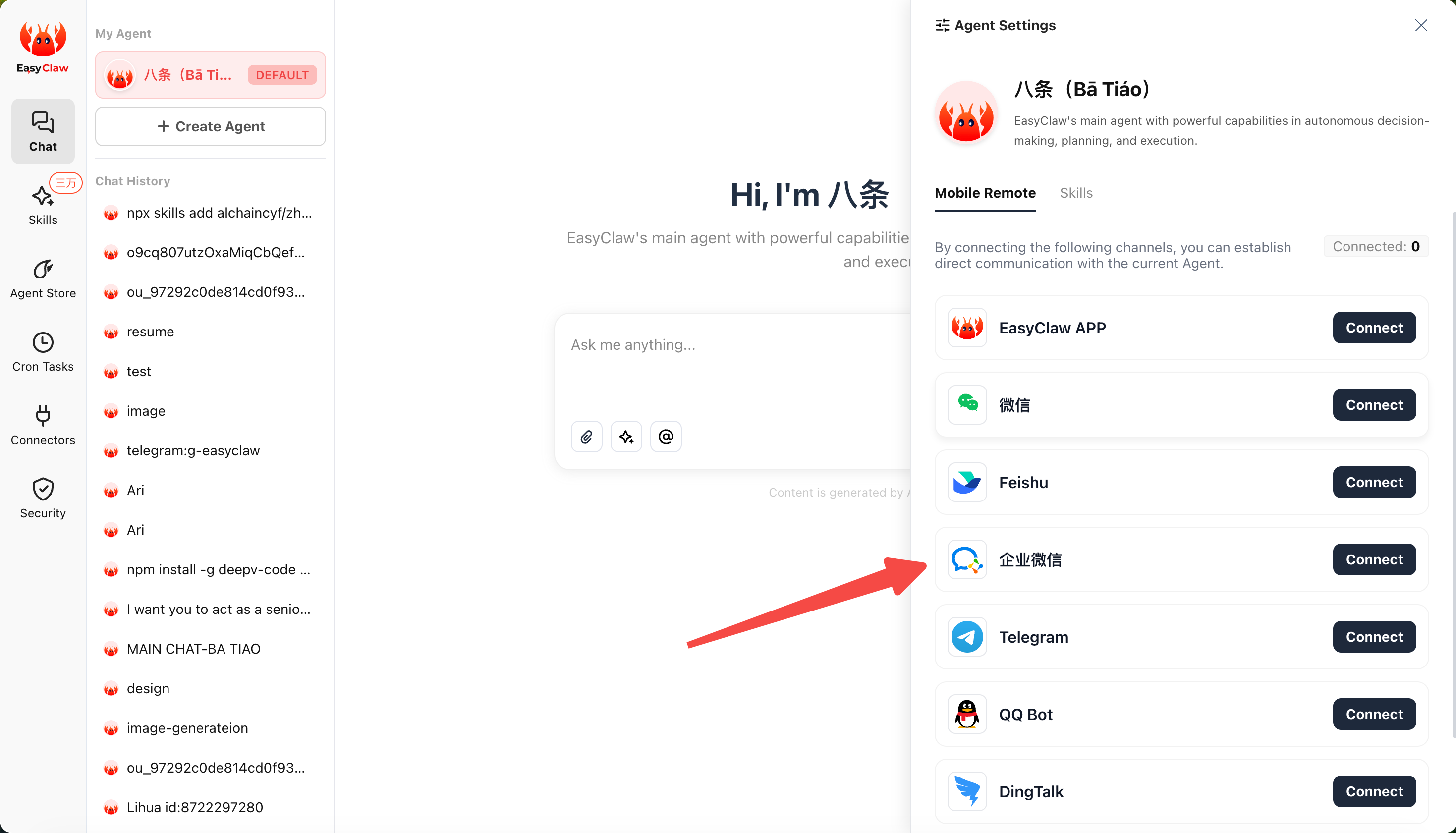Click the 企业微信 channel icon

tap(967, 559)
